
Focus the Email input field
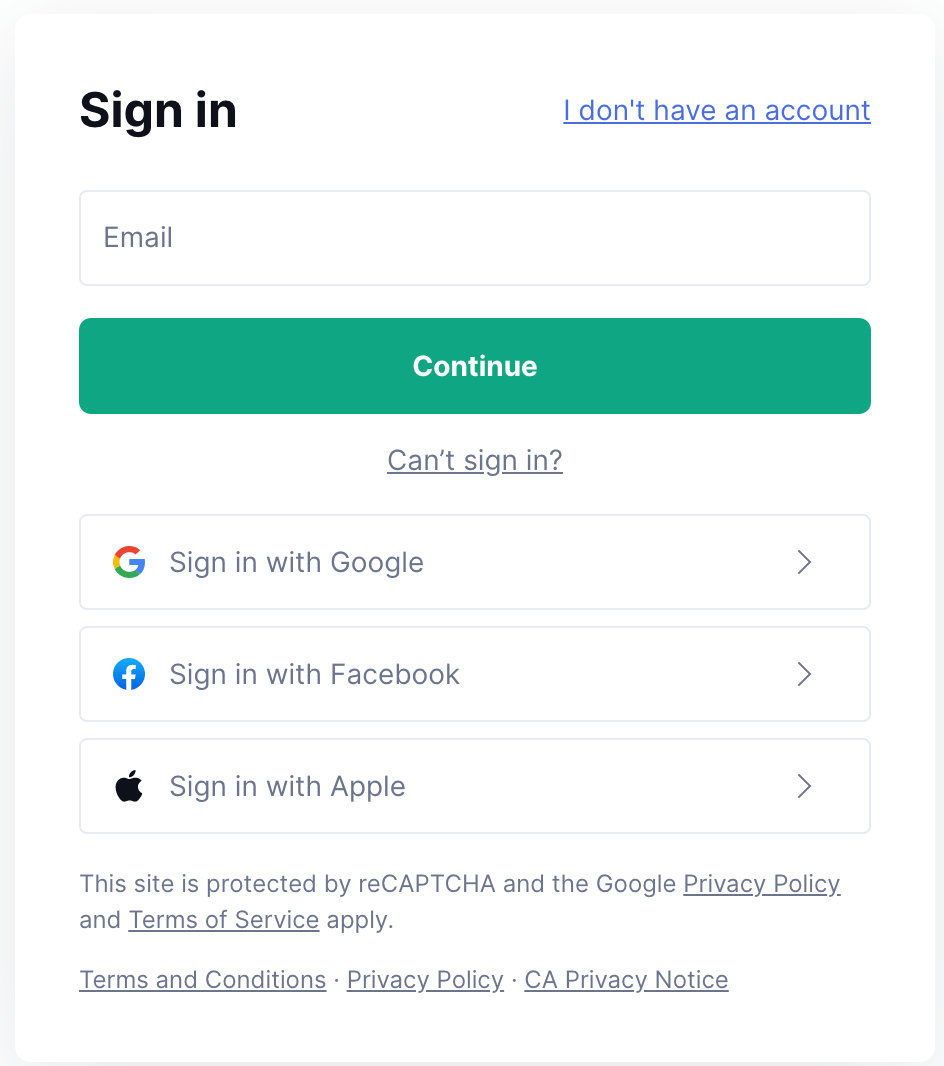475,238
